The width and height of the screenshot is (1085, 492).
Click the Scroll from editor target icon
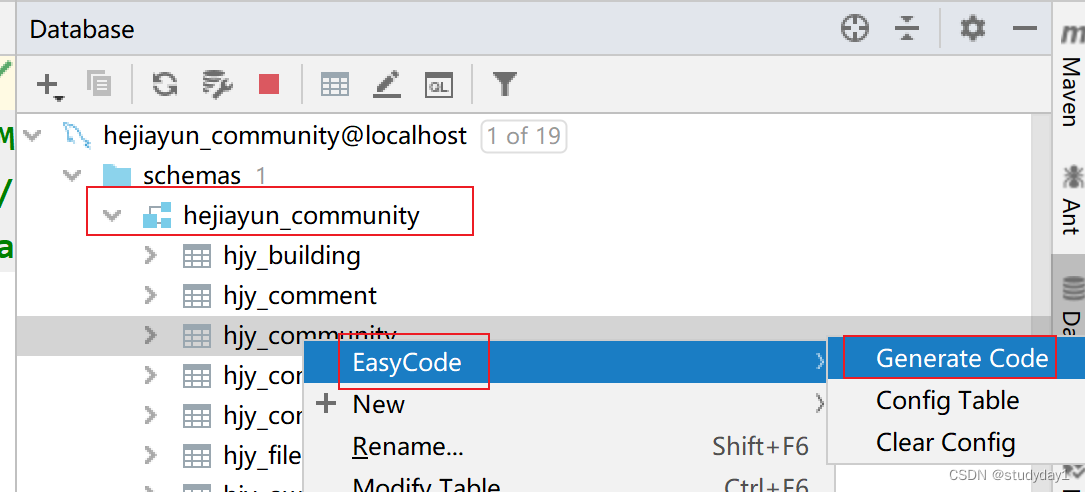[855, 28]
